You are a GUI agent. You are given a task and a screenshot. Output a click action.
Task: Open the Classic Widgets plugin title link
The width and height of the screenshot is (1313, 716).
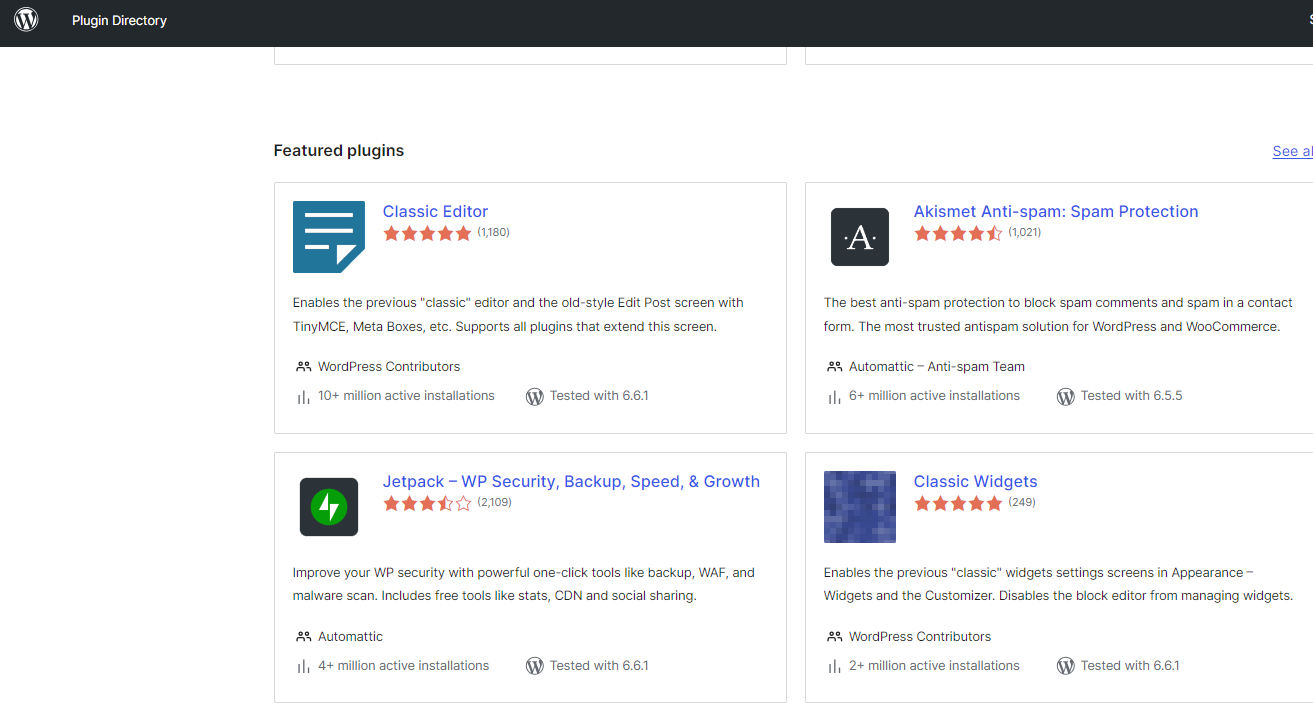(975, 481)
